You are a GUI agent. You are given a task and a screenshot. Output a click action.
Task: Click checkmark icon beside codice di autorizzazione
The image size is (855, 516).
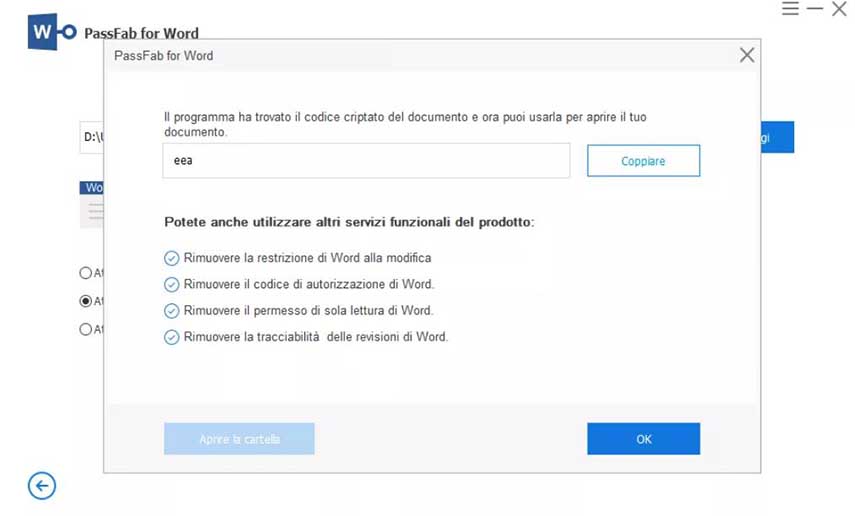[171, 284]
